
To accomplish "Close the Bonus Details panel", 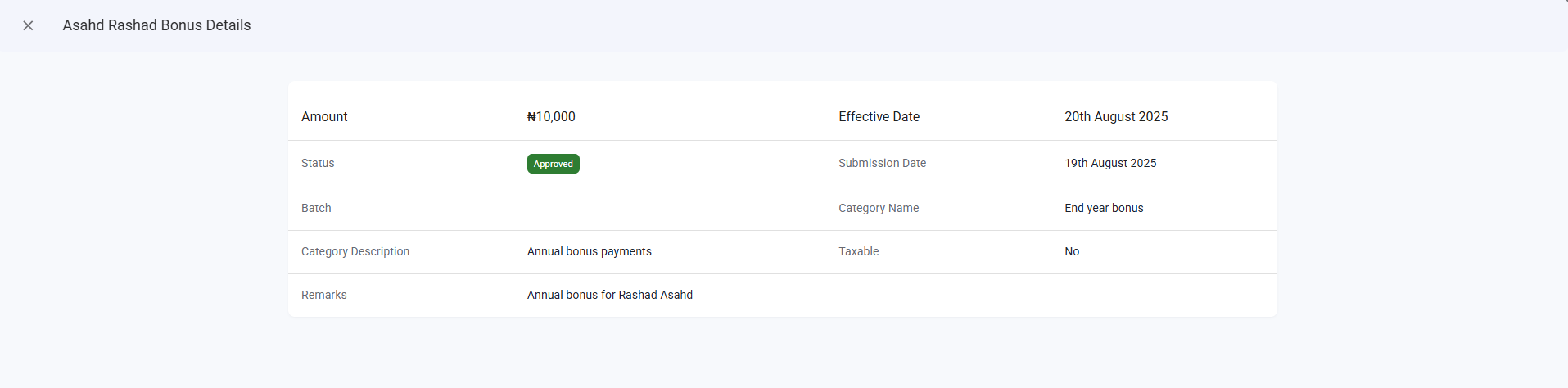I will click(x=28, y=26).
